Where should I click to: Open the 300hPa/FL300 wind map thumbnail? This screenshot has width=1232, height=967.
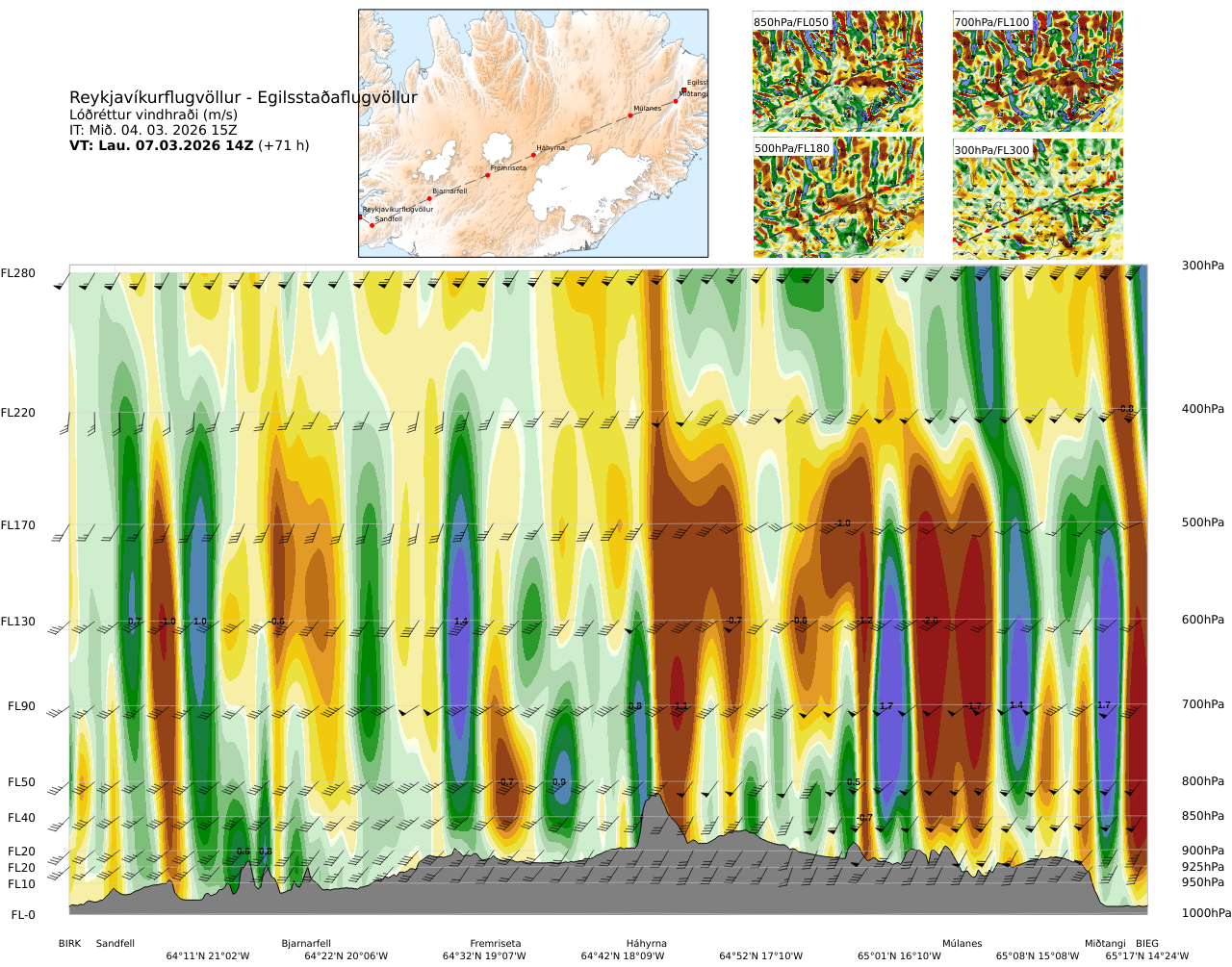point(1038,198)
